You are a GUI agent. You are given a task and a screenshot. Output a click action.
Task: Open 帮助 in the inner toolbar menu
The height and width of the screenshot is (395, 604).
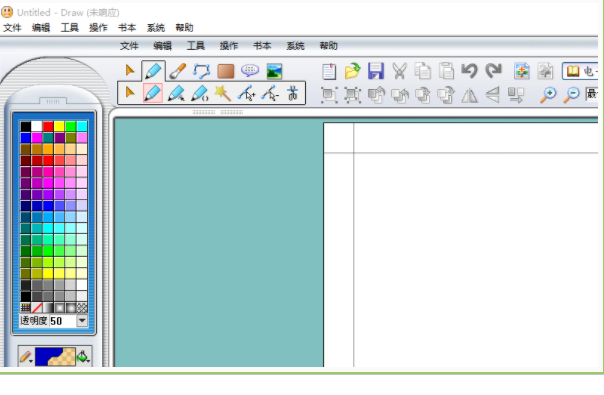[x=328, y=46]
